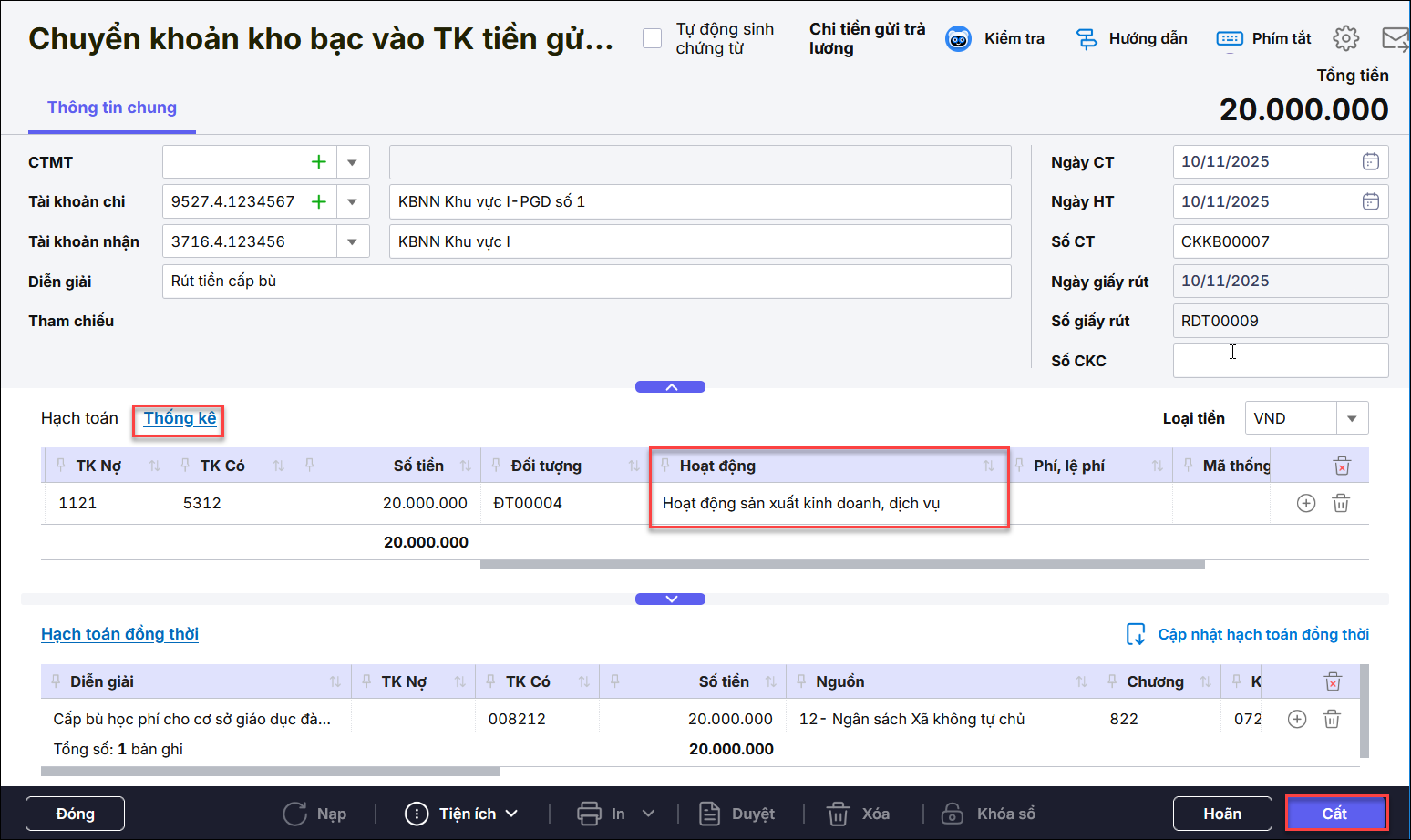Collapse the general info section
Viewport: 1411px width, 840px height.
pos(670,387)
